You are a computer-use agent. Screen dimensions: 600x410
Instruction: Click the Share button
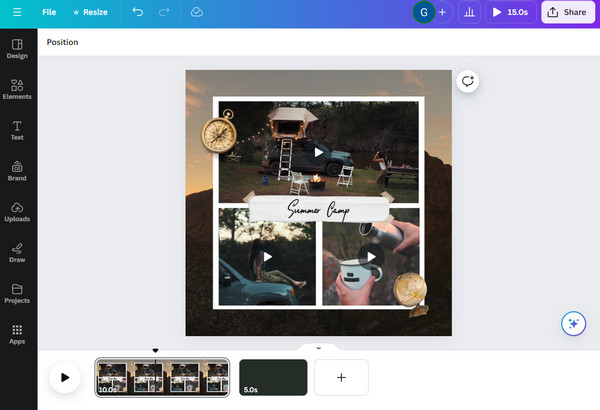click(566, 12)
